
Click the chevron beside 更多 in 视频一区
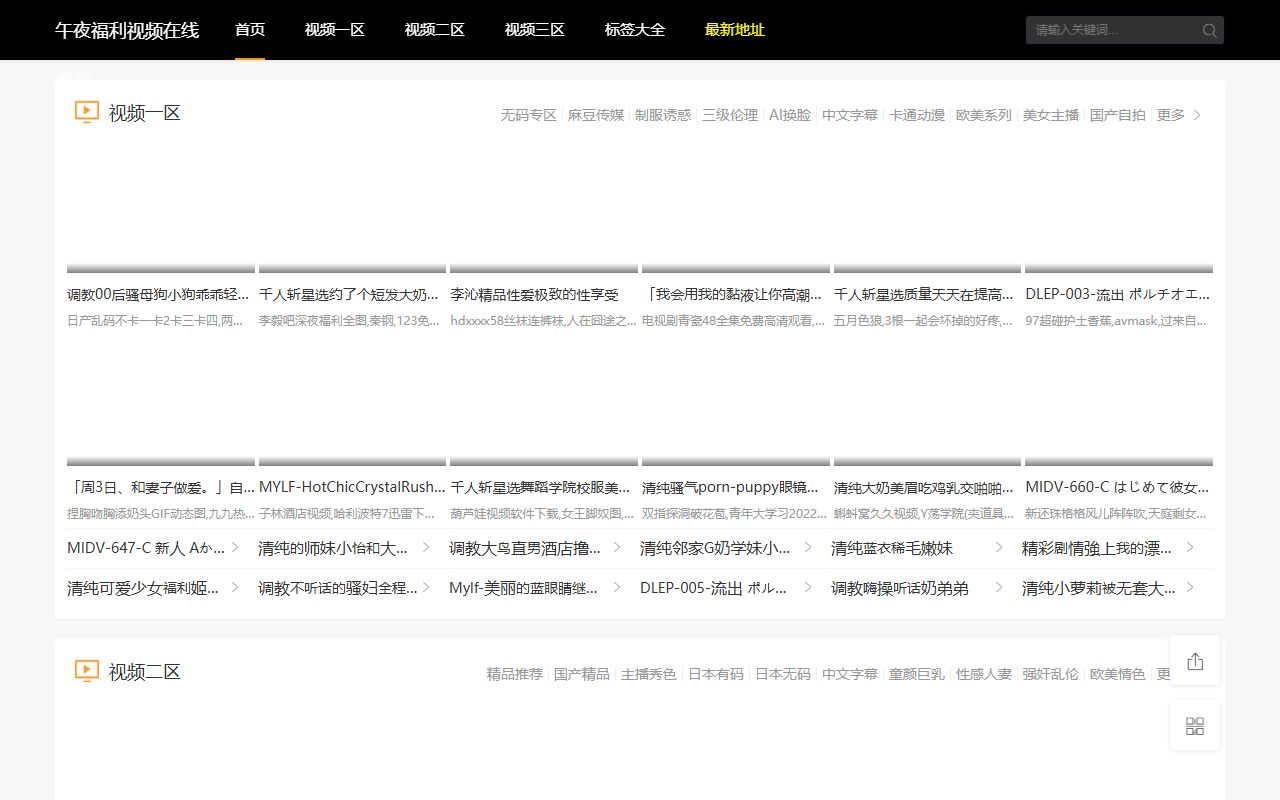[x=1198, y=115]
